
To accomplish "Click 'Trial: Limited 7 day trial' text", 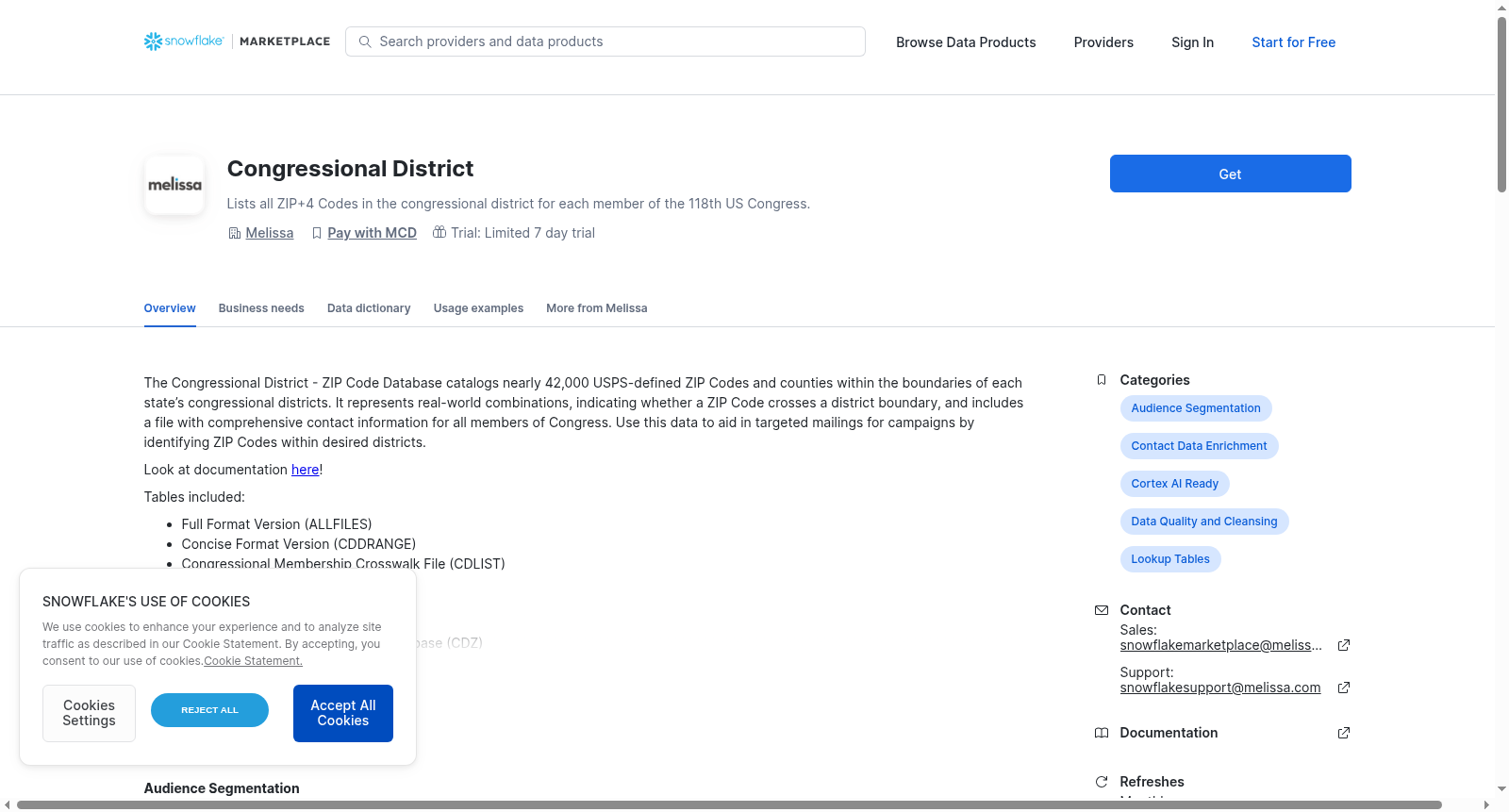I will [x=522, y=233].
